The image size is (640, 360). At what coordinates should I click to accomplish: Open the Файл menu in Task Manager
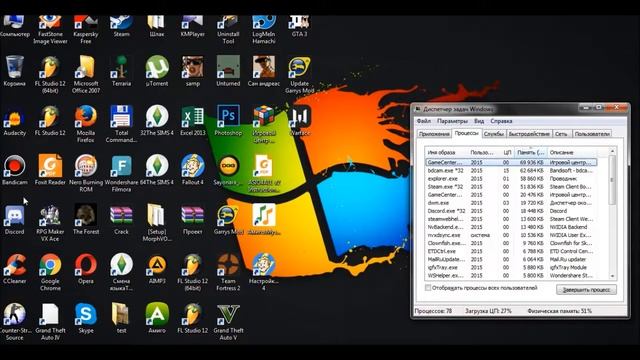point(424,121)
